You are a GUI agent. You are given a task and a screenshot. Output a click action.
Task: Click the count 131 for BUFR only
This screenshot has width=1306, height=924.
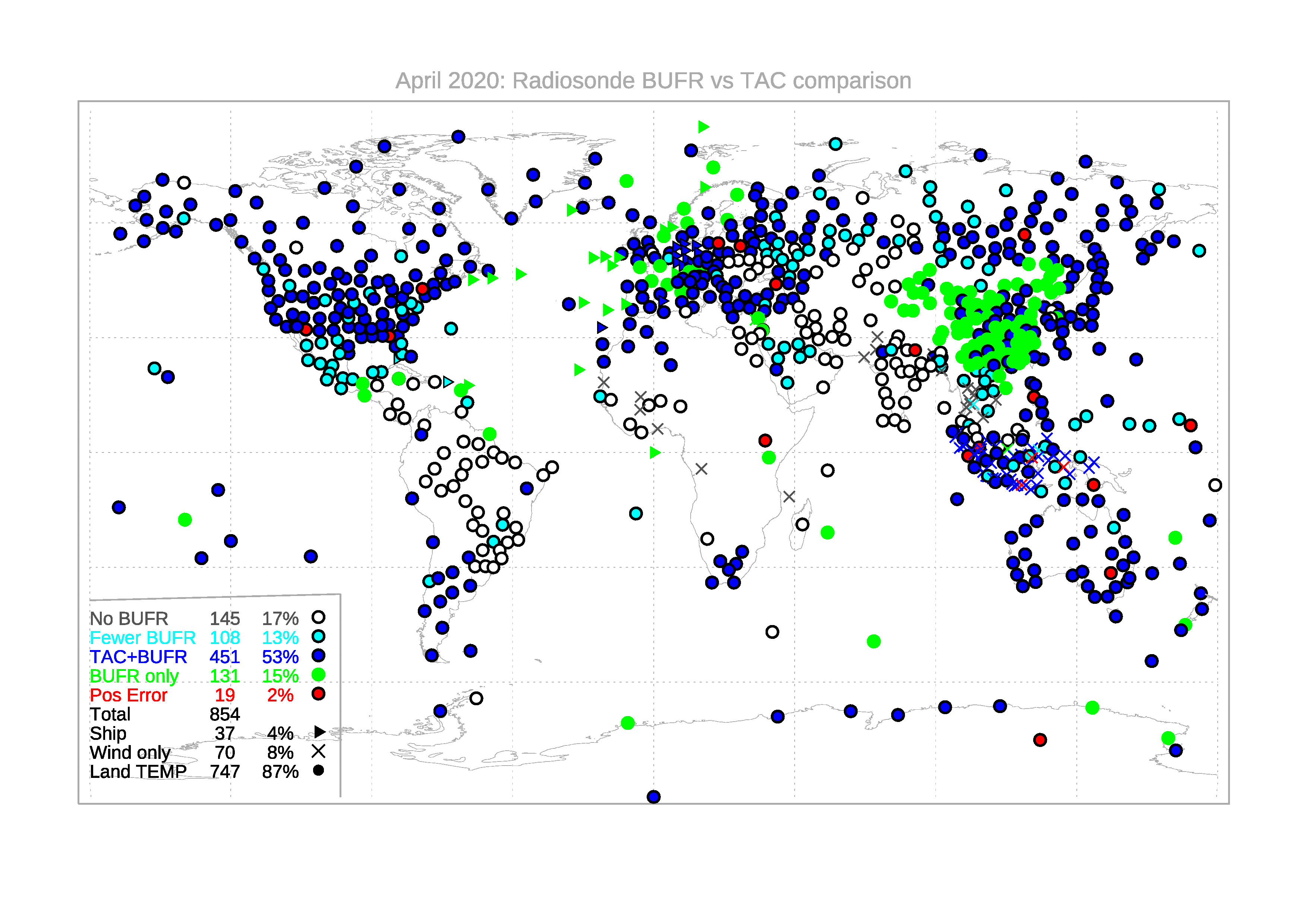(x=225, y=676)
